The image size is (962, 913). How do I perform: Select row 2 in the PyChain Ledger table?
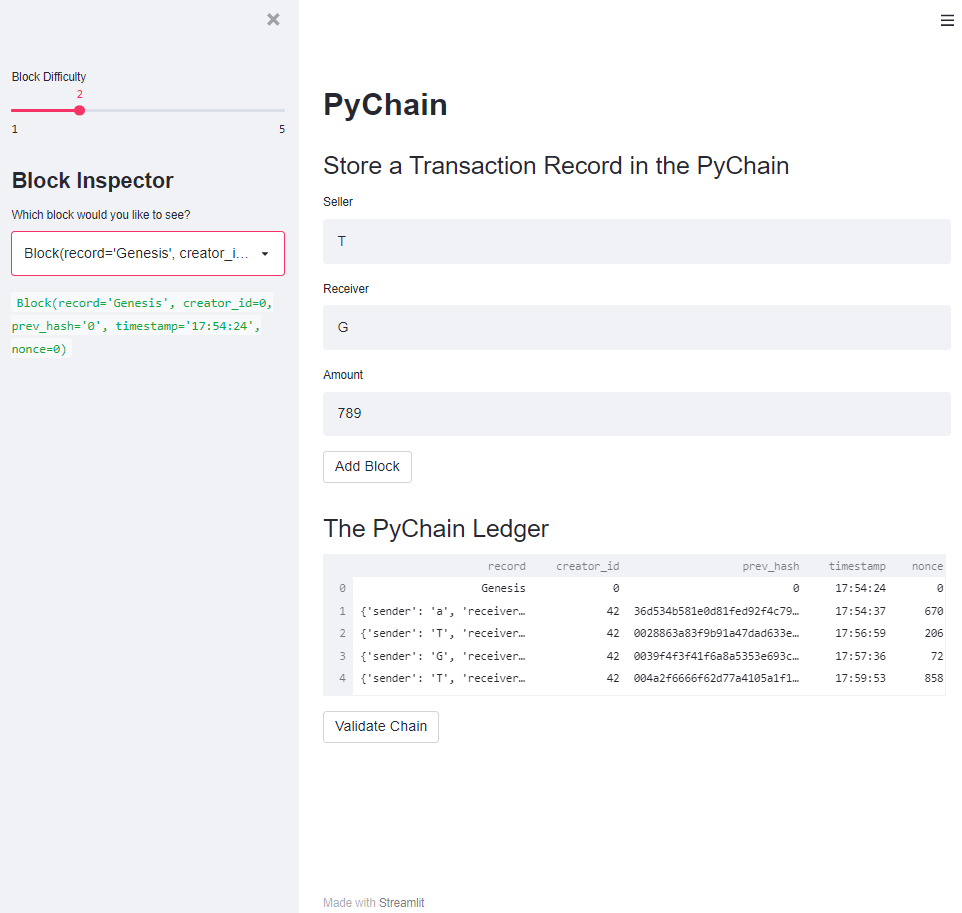(636, 633)
